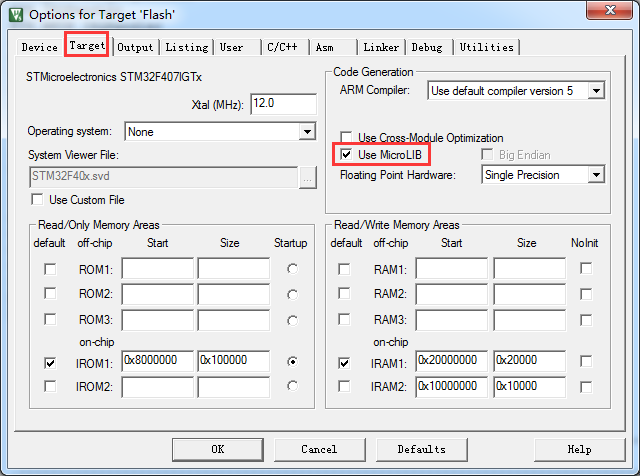Confirm settings with the OK button
The width and height of the screenshot is (640, 476).
218,449
